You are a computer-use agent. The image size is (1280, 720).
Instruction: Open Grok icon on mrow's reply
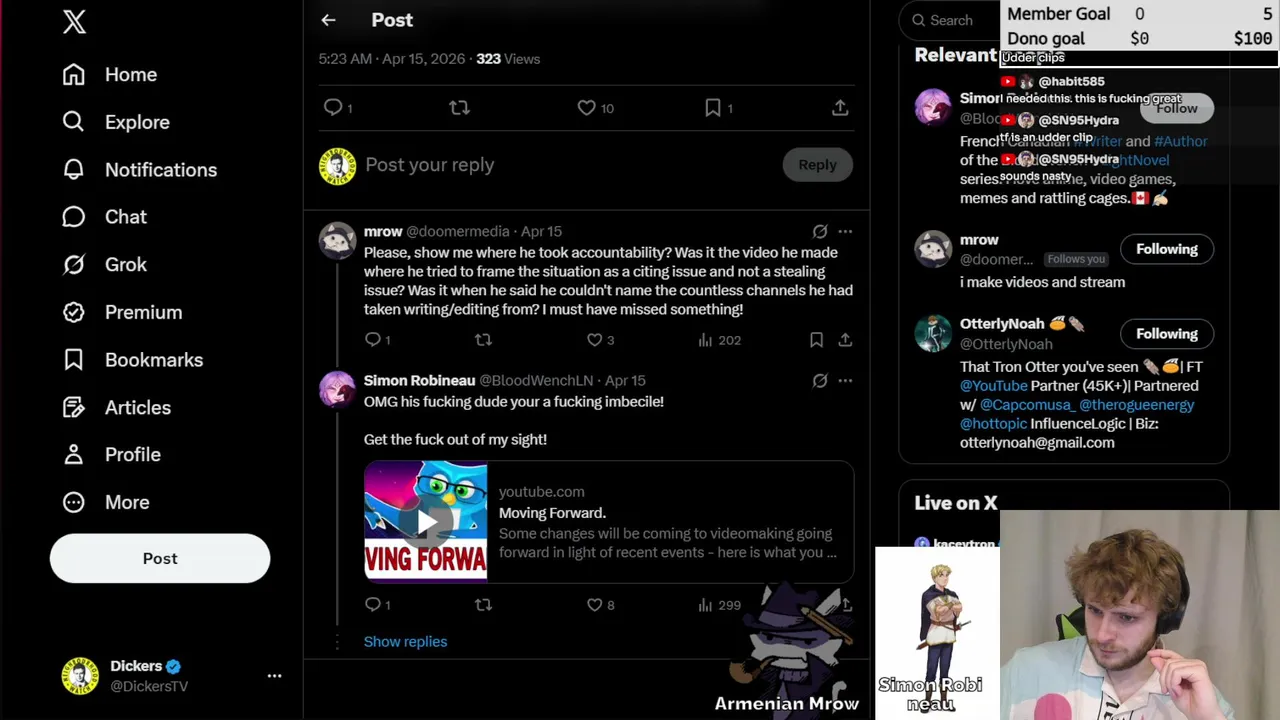pos(820,231)
